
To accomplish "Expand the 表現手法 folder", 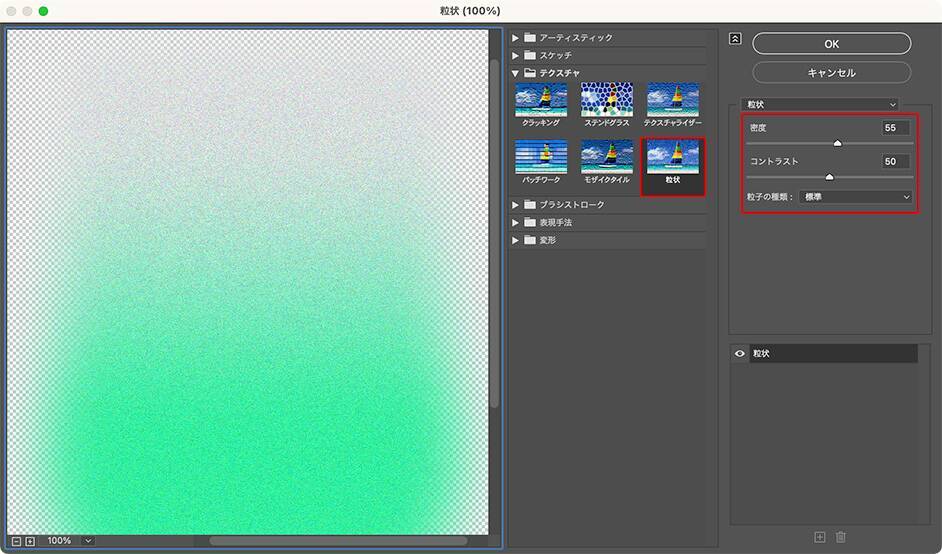I will click(x=515, y=222).
